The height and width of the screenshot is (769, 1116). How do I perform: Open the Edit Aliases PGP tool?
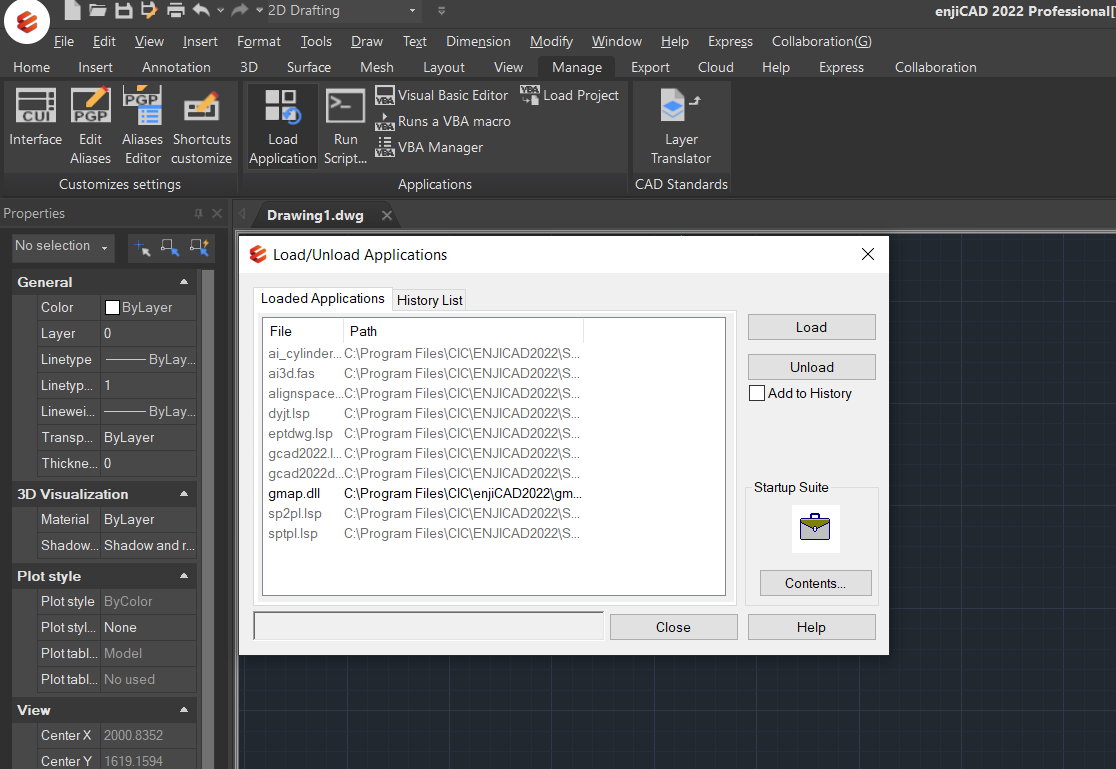pos(90,127)
